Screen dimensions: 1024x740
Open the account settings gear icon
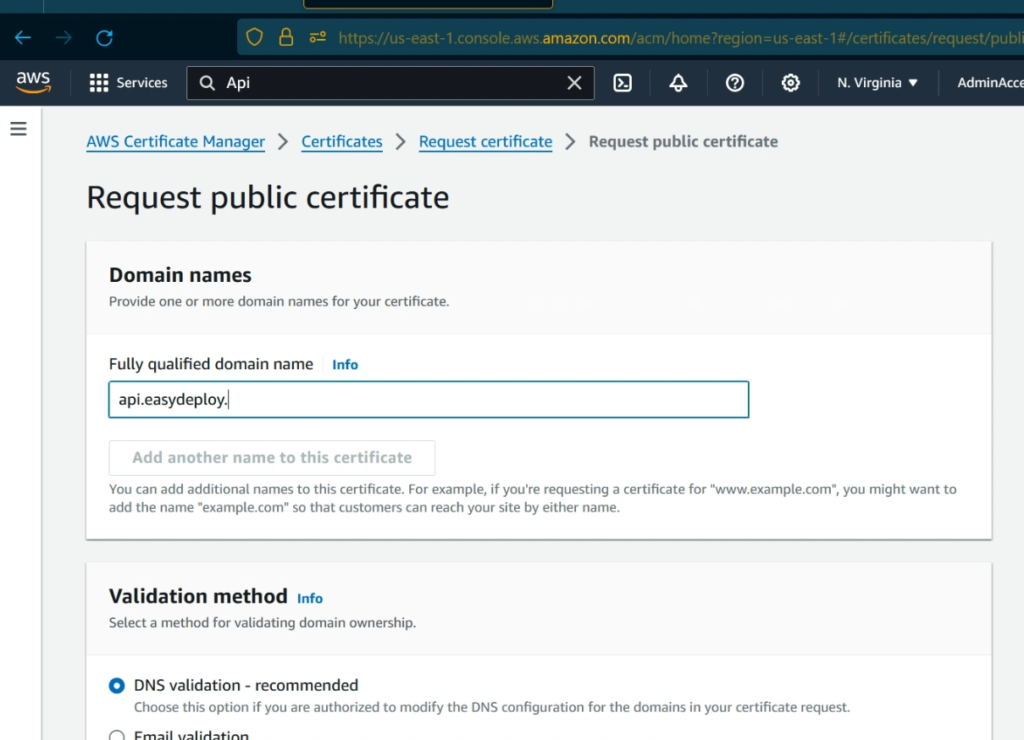click(791, 82)
